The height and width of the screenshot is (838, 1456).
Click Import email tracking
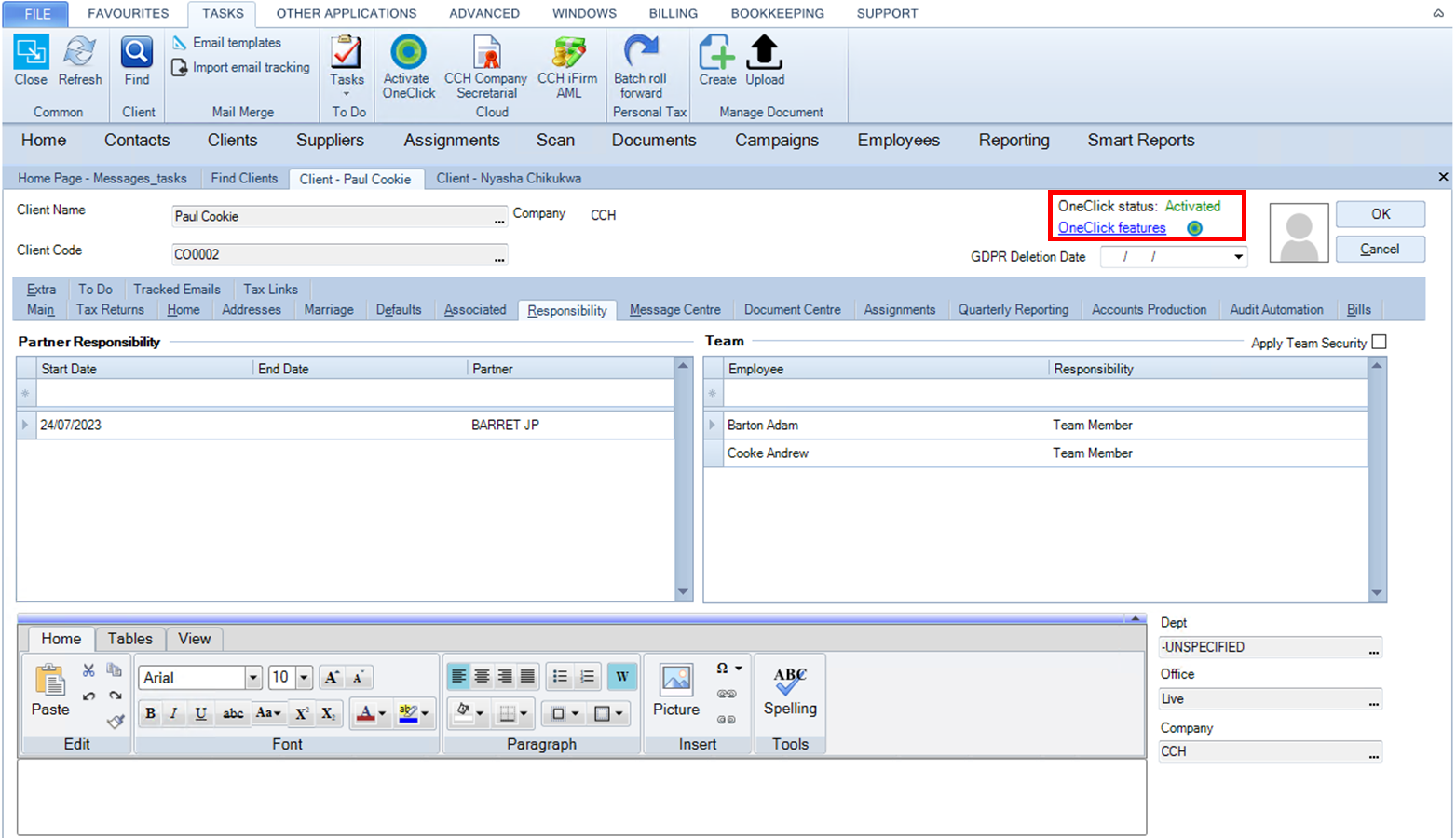pos(241,68)
